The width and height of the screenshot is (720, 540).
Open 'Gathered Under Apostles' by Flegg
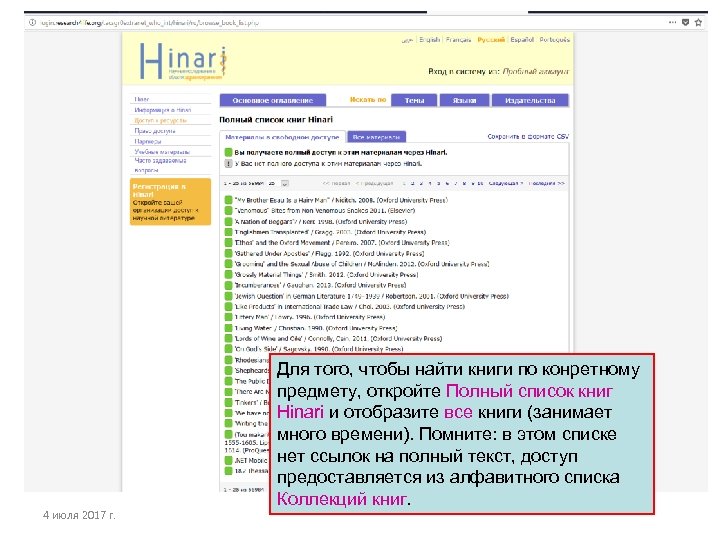pyautogui.click(x=329, y=253)
